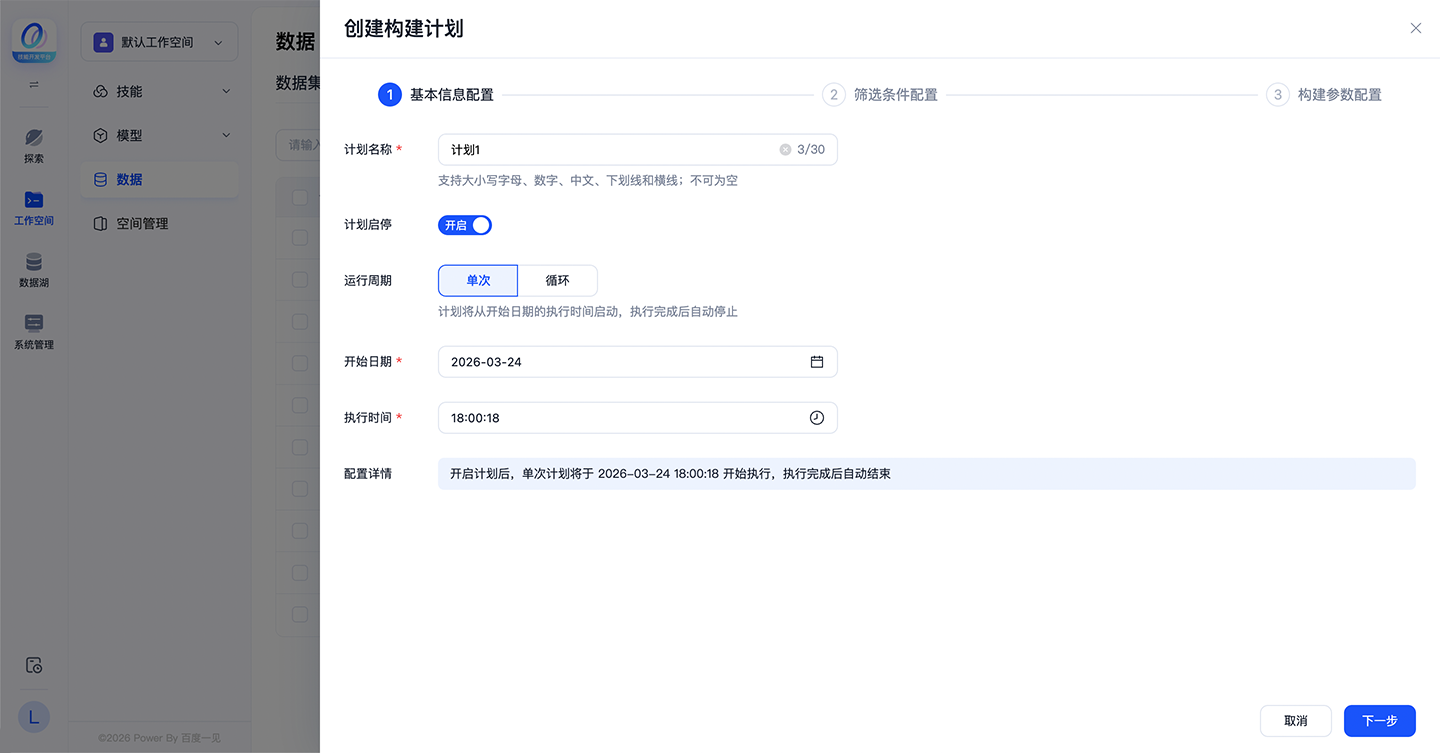Click into the 计划名称 input field
The width and height of the screenshot is (1440, 753).
(x=638, y=150)
